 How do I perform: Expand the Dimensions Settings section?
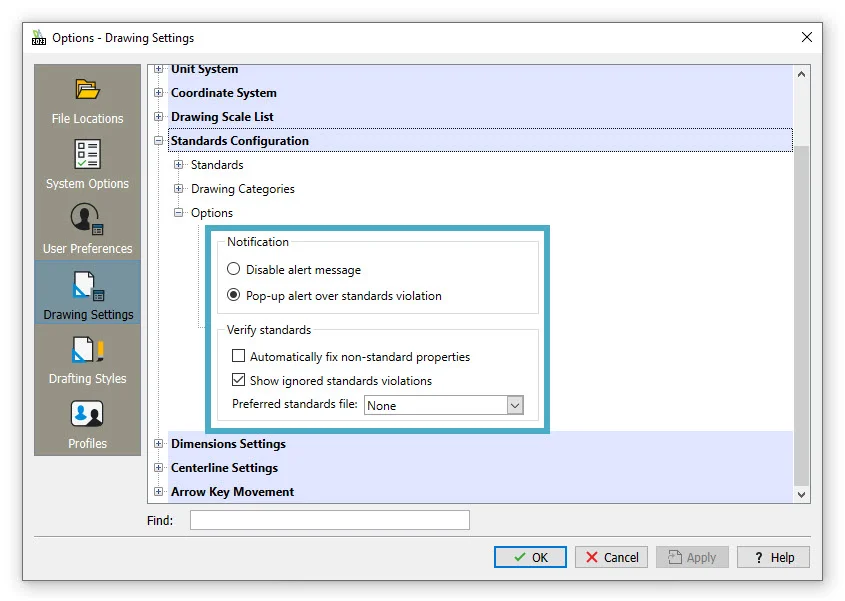158,444
